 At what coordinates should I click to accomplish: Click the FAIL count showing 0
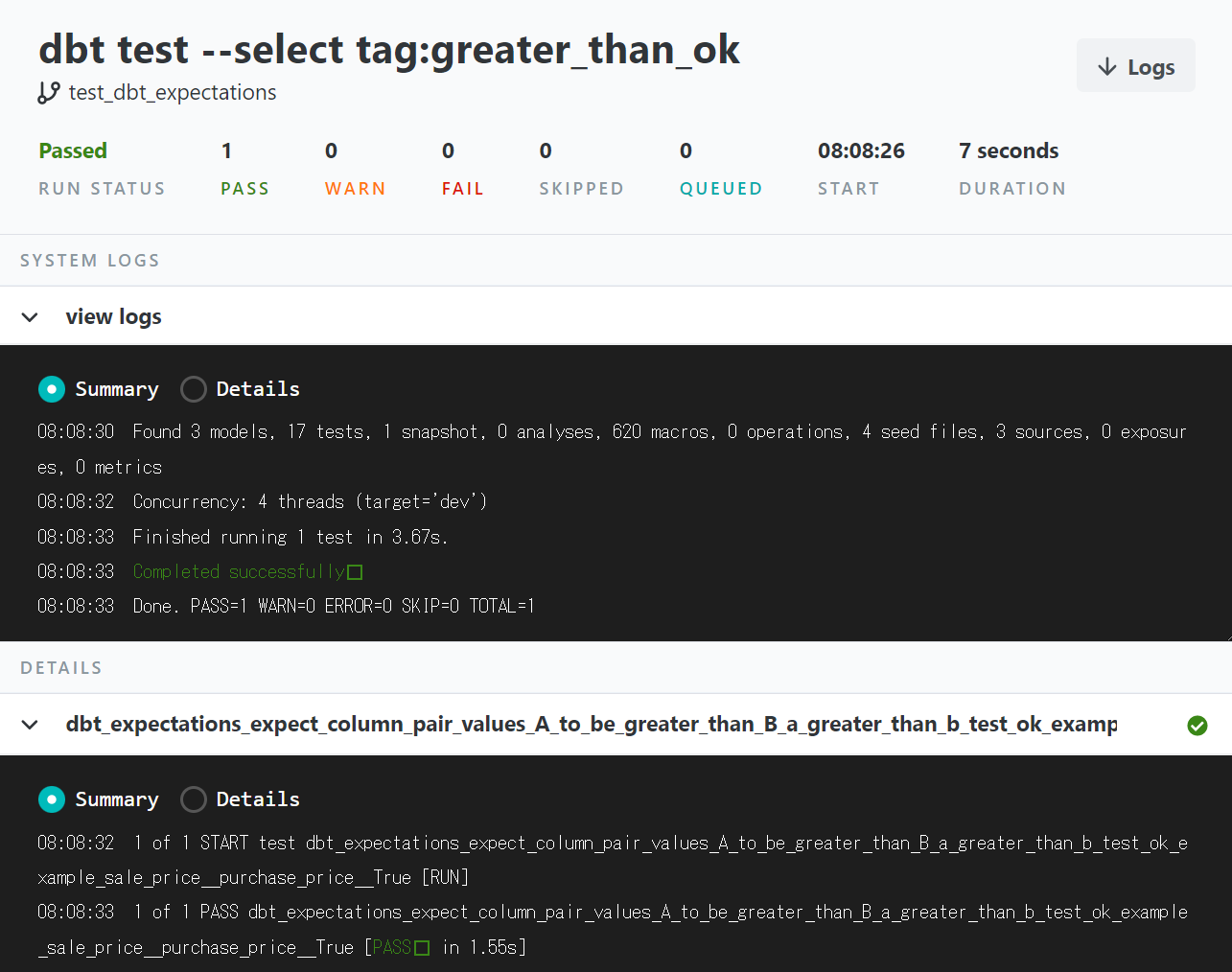tap(447, 150)
